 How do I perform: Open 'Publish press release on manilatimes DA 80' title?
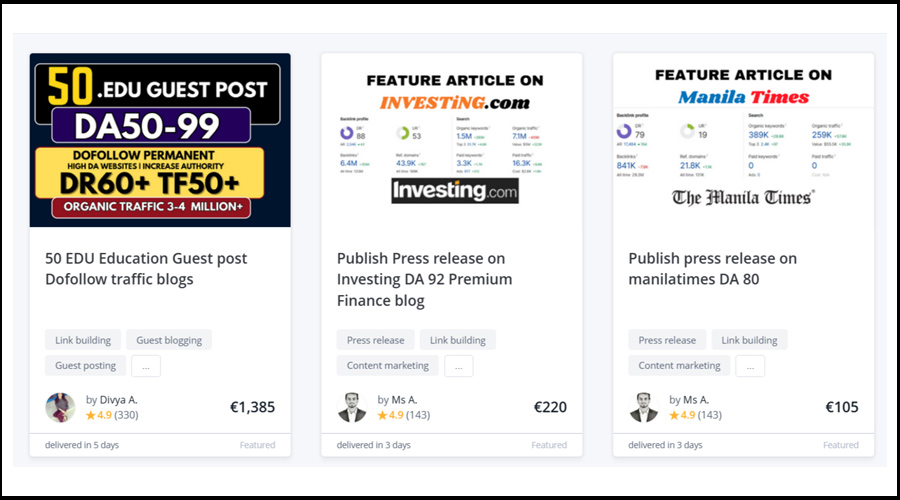pyautogui.click(x=712, y=269)
